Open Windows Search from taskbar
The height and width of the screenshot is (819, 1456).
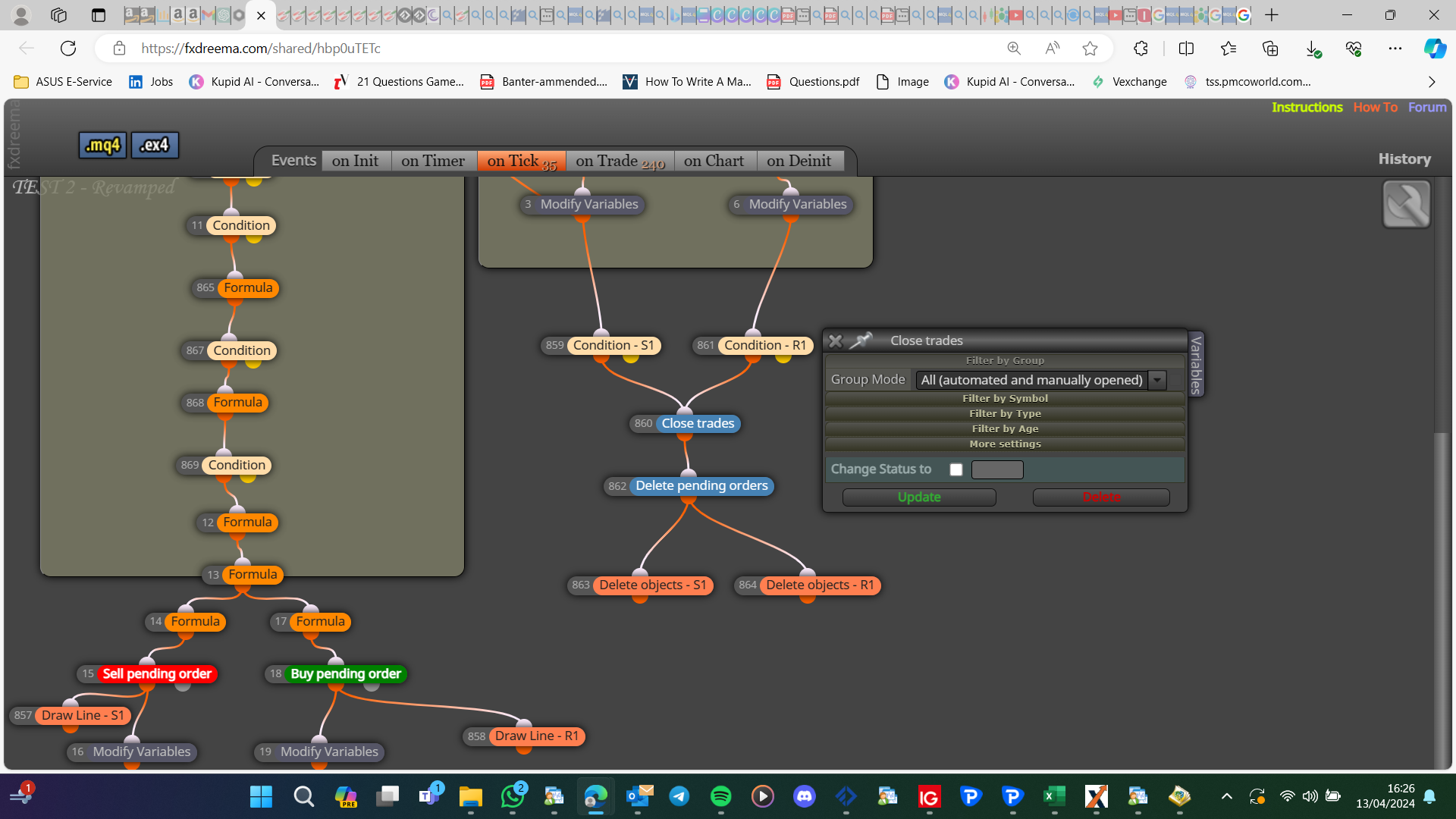[303, 796]
